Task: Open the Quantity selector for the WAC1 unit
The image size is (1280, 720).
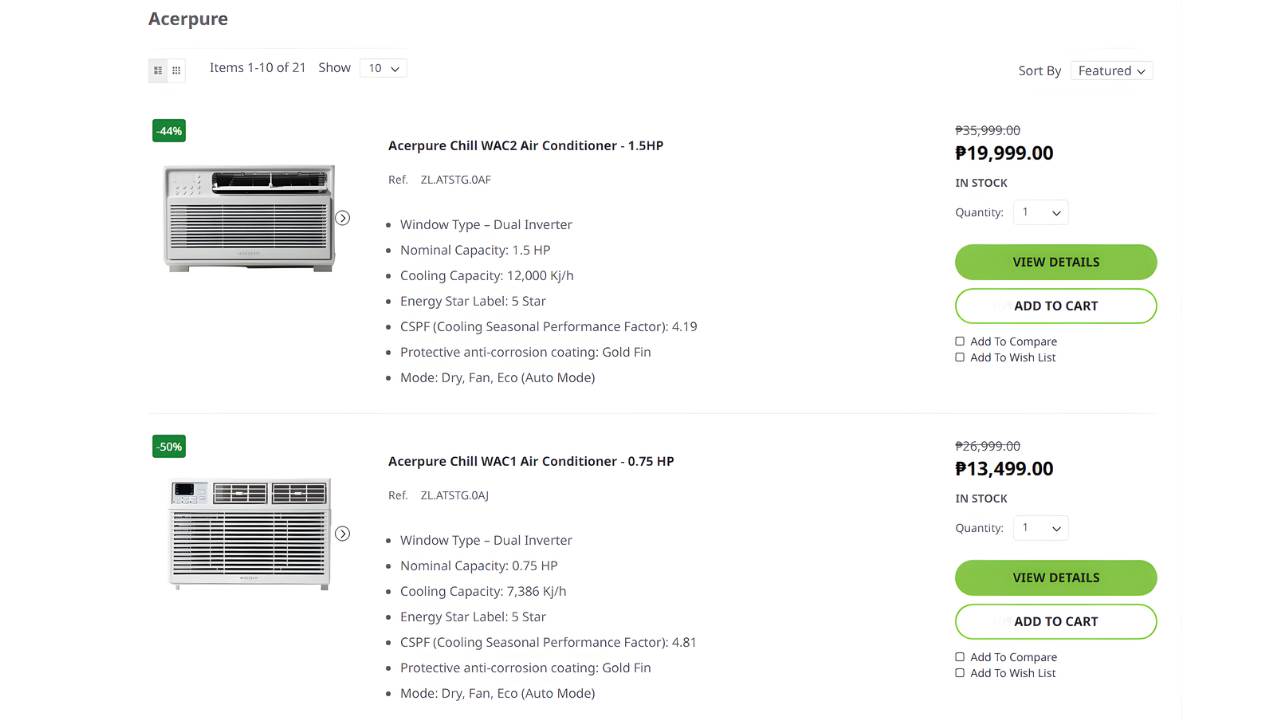Action: 1040,527
